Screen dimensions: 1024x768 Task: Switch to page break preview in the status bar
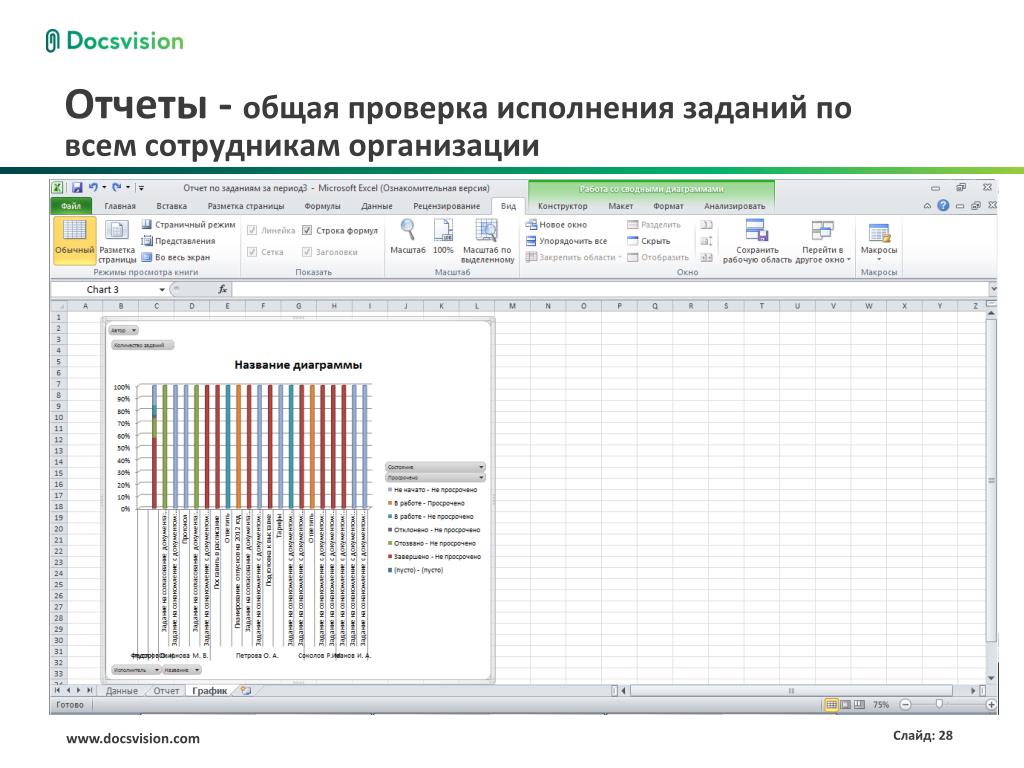coord(859,705)
